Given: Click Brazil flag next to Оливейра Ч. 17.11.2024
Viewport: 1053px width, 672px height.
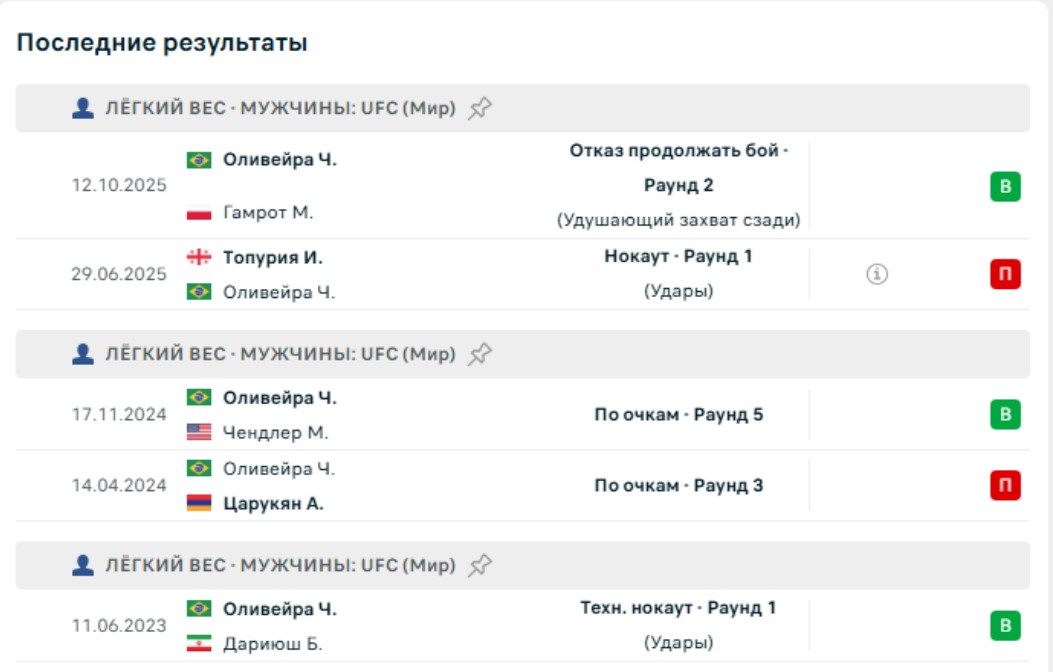Looking at the screenshot, I should pyautogui.click(x=199, y=397).
